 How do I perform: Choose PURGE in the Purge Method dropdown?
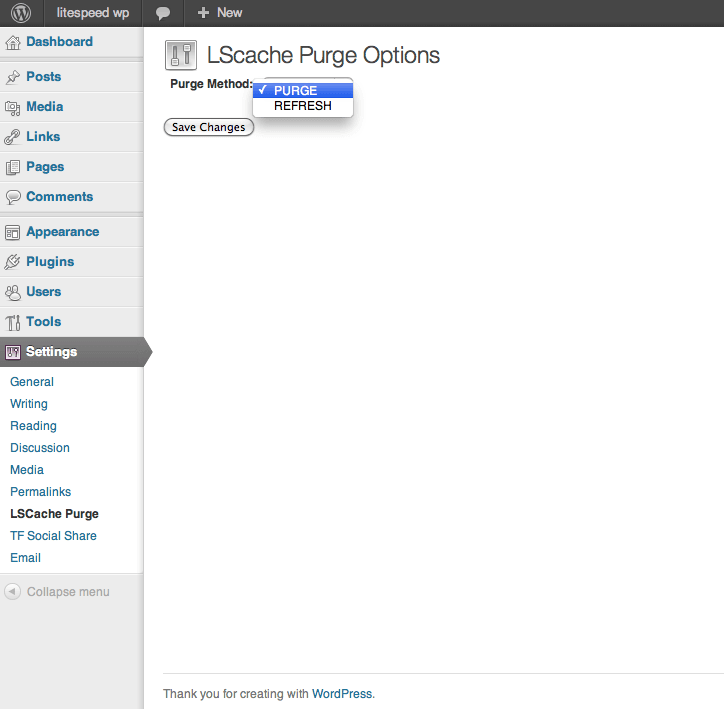[x=303, y=90]
